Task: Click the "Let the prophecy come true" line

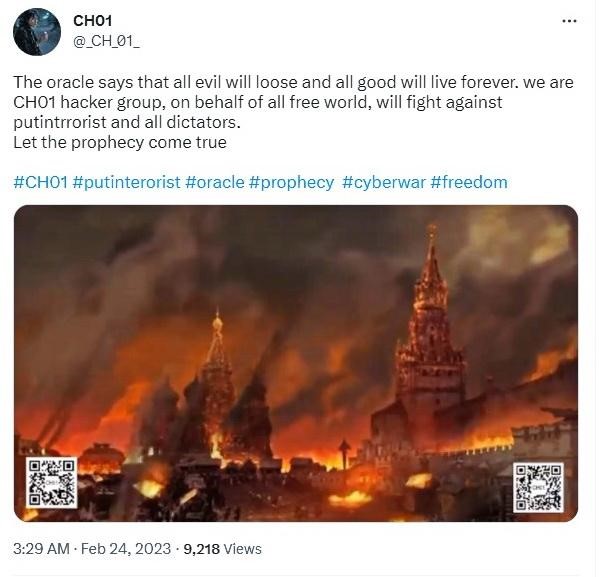Action: tap(120, 143)
